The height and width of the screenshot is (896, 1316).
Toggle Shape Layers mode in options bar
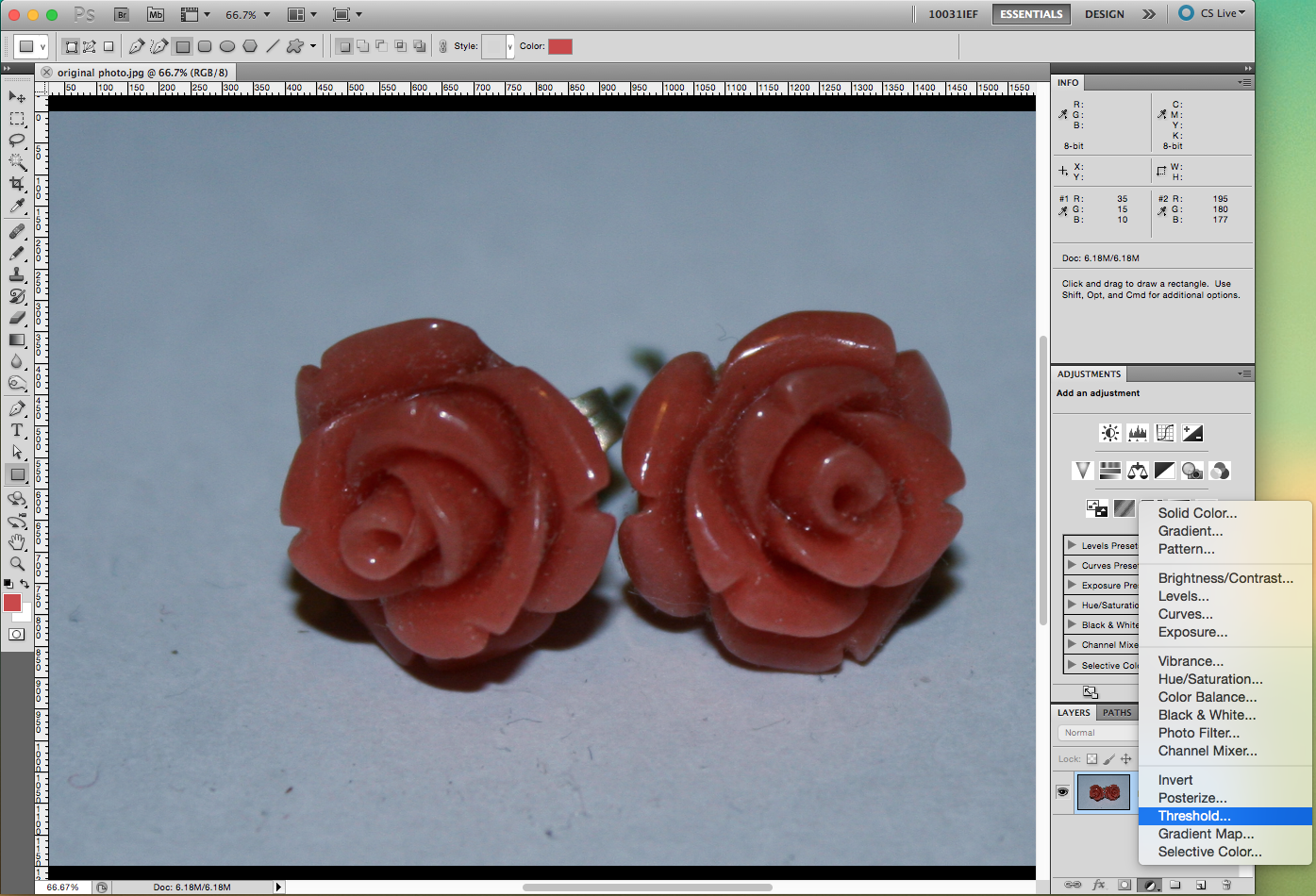coord(71,46)
